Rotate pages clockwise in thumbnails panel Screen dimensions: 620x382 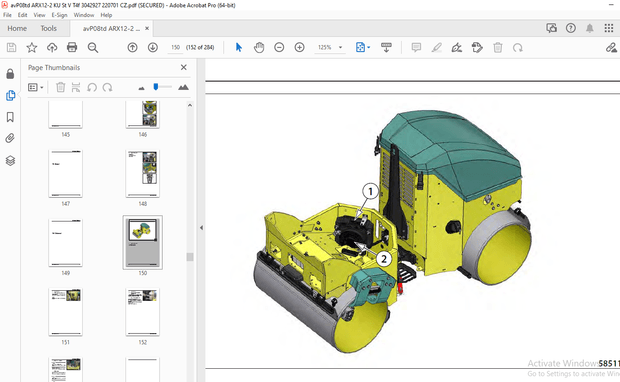click(x=108, y=87)
